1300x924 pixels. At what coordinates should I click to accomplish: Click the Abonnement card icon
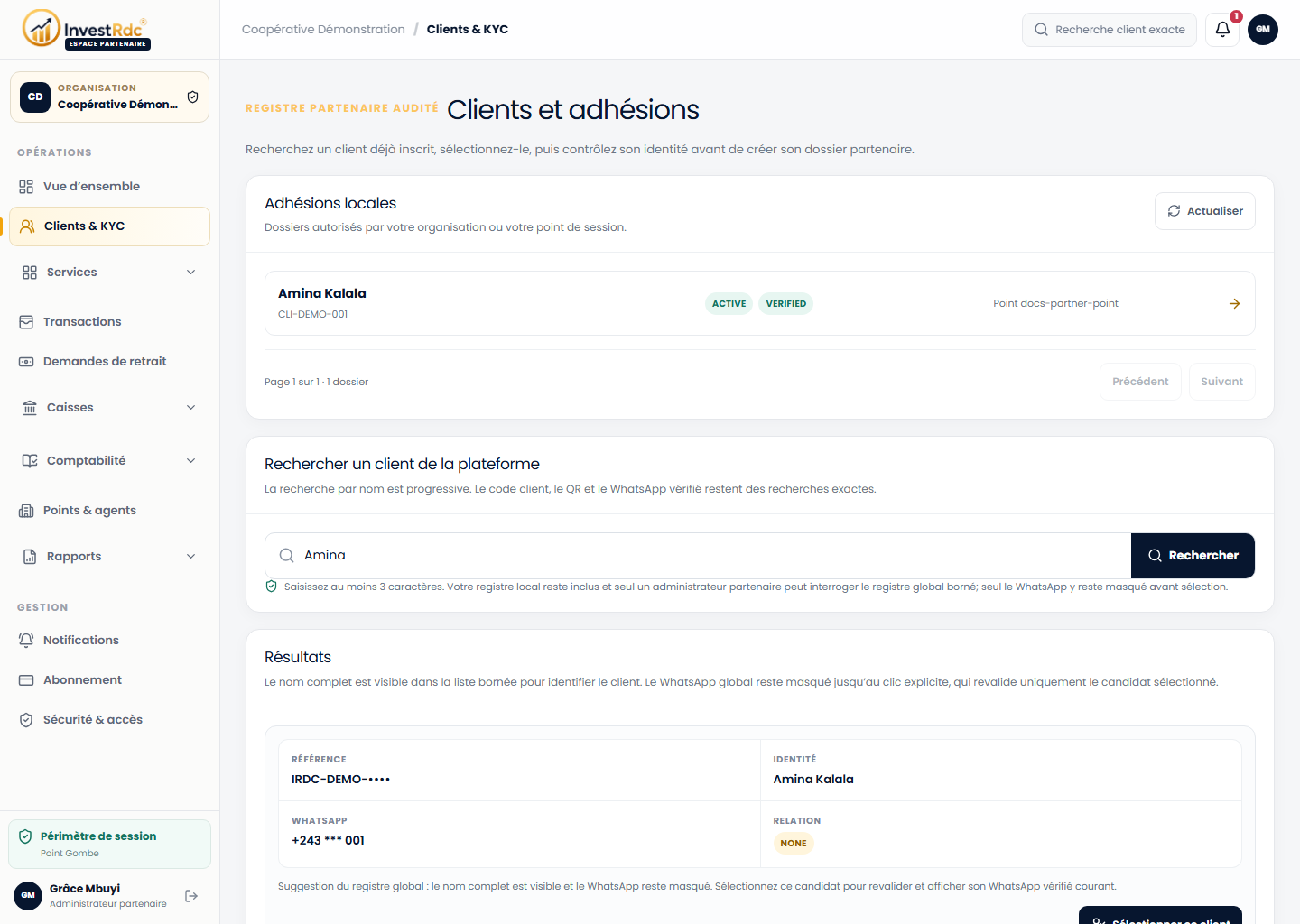26,680
